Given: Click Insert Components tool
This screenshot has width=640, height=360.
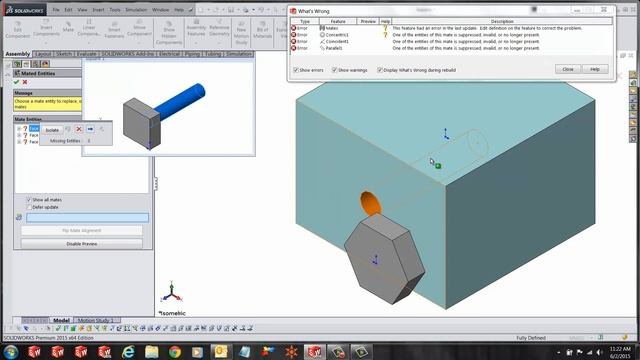Looking at the screenshot, I should click(x=46, y=28).
